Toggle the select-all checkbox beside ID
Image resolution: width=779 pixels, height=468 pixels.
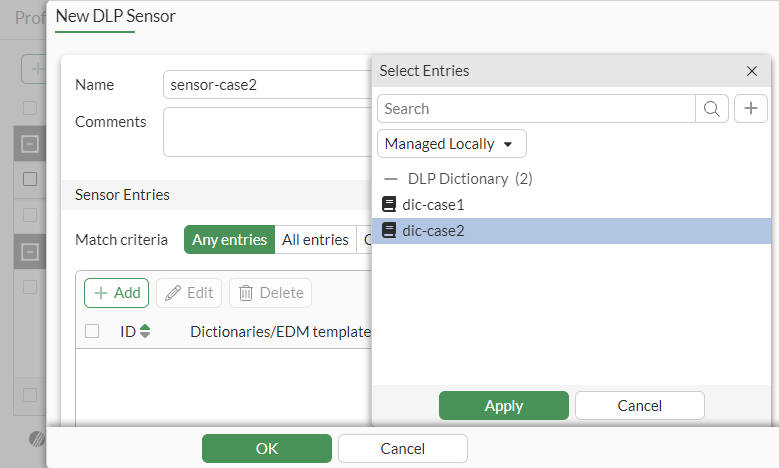point(92,331)
